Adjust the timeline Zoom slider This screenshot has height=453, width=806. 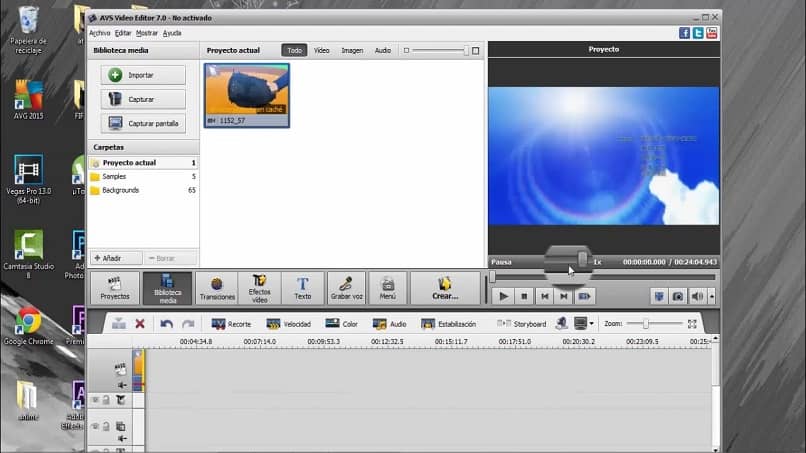646,323
